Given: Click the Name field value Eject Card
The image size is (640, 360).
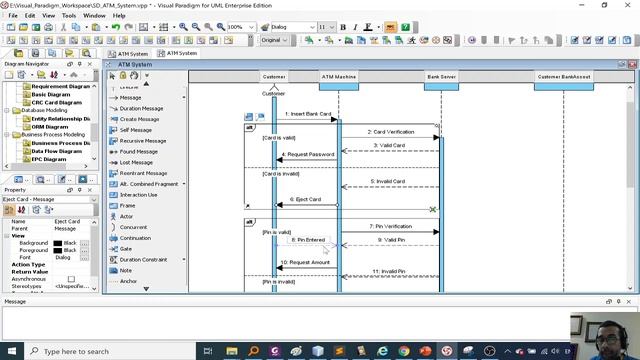Looking at the screenshot, I should pyautogui.click(x=67, y=221).
